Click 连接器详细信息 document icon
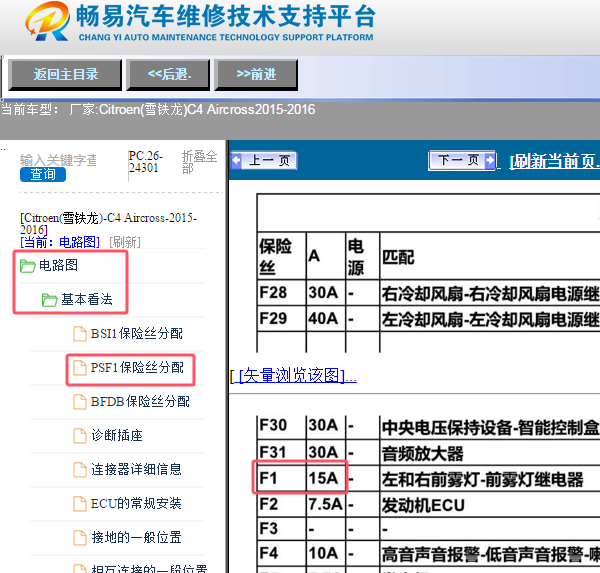Viewport: 600px width, 573px height. 80,470
